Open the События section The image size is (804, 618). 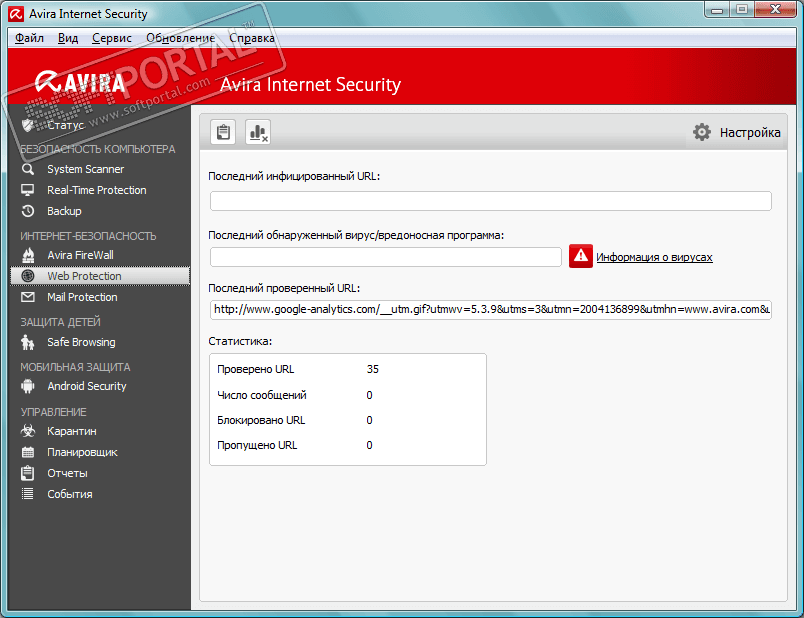pyautogui.click(x=70, y=494)
